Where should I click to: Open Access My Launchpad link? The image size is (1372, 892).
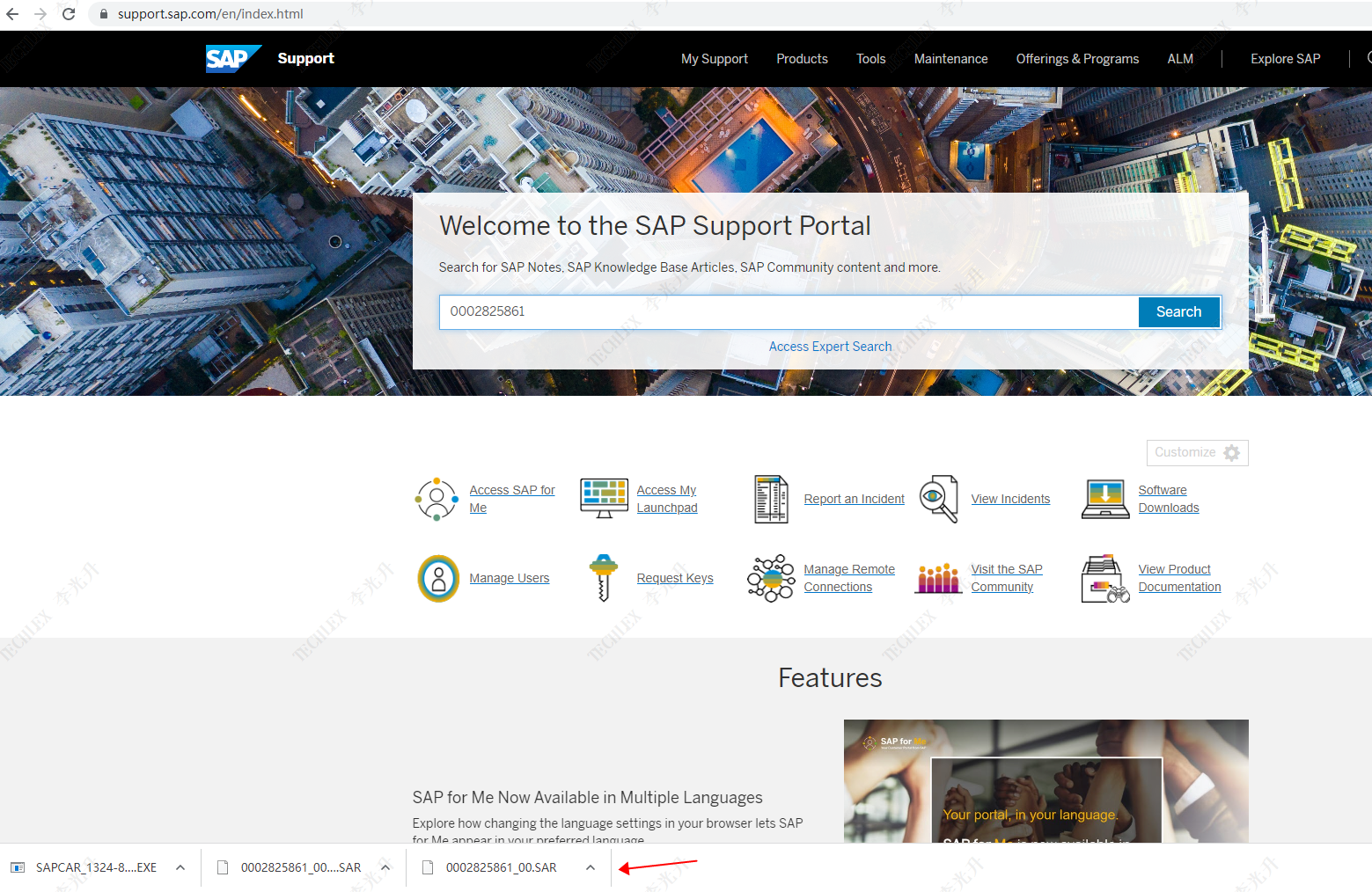point(667,499)
